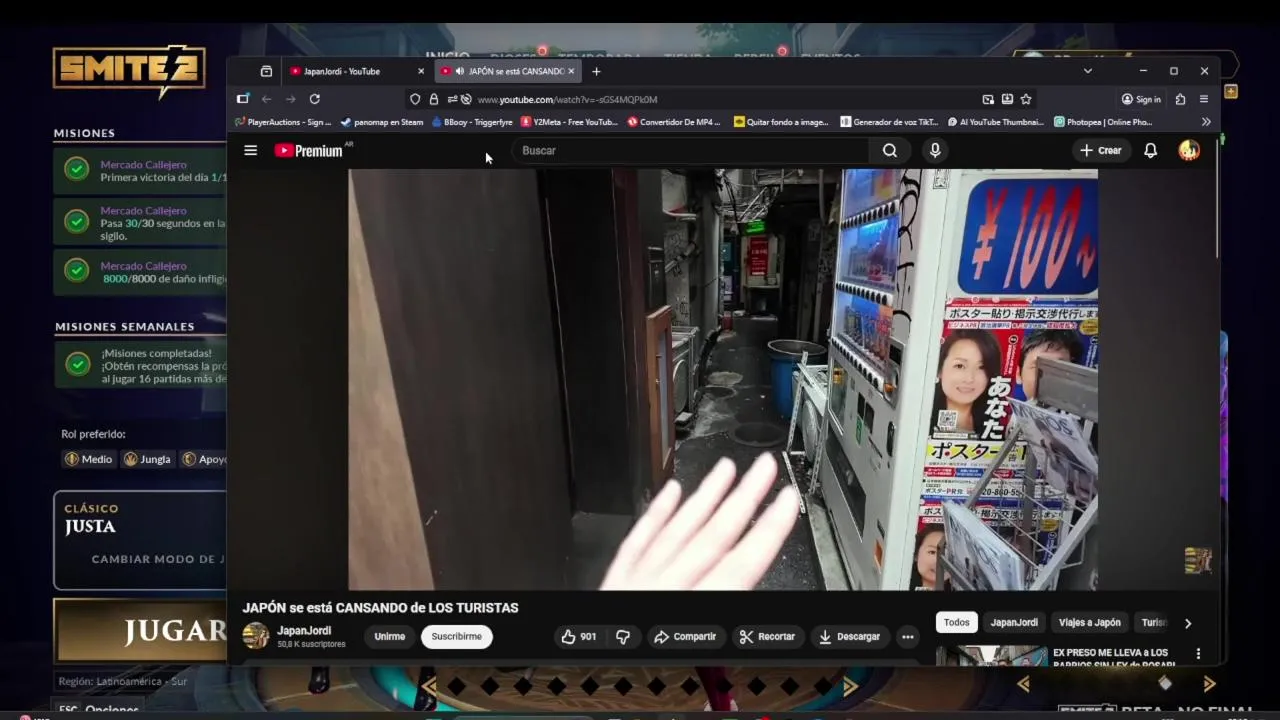Click the picture-in-picture icon in address bar
1280x720 pixels.
(988, 99)
